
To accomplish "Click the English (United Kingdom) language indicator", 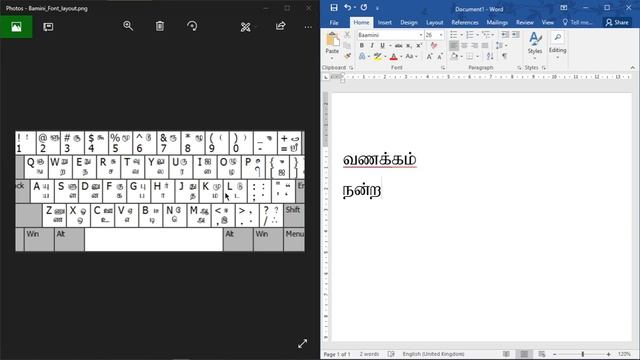I will tap(433, 354).
